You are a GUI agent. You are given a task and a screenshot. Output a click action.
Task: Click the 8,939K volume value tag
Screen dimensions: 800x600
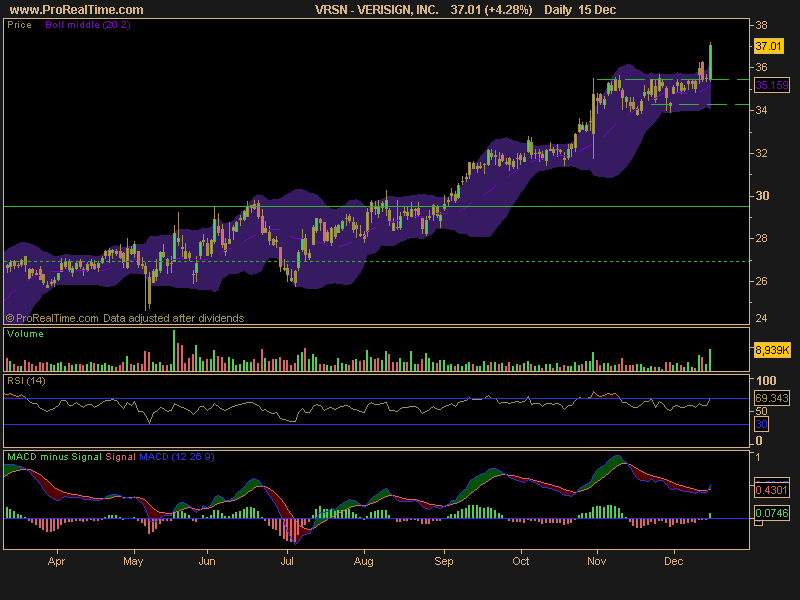point(772,350)
